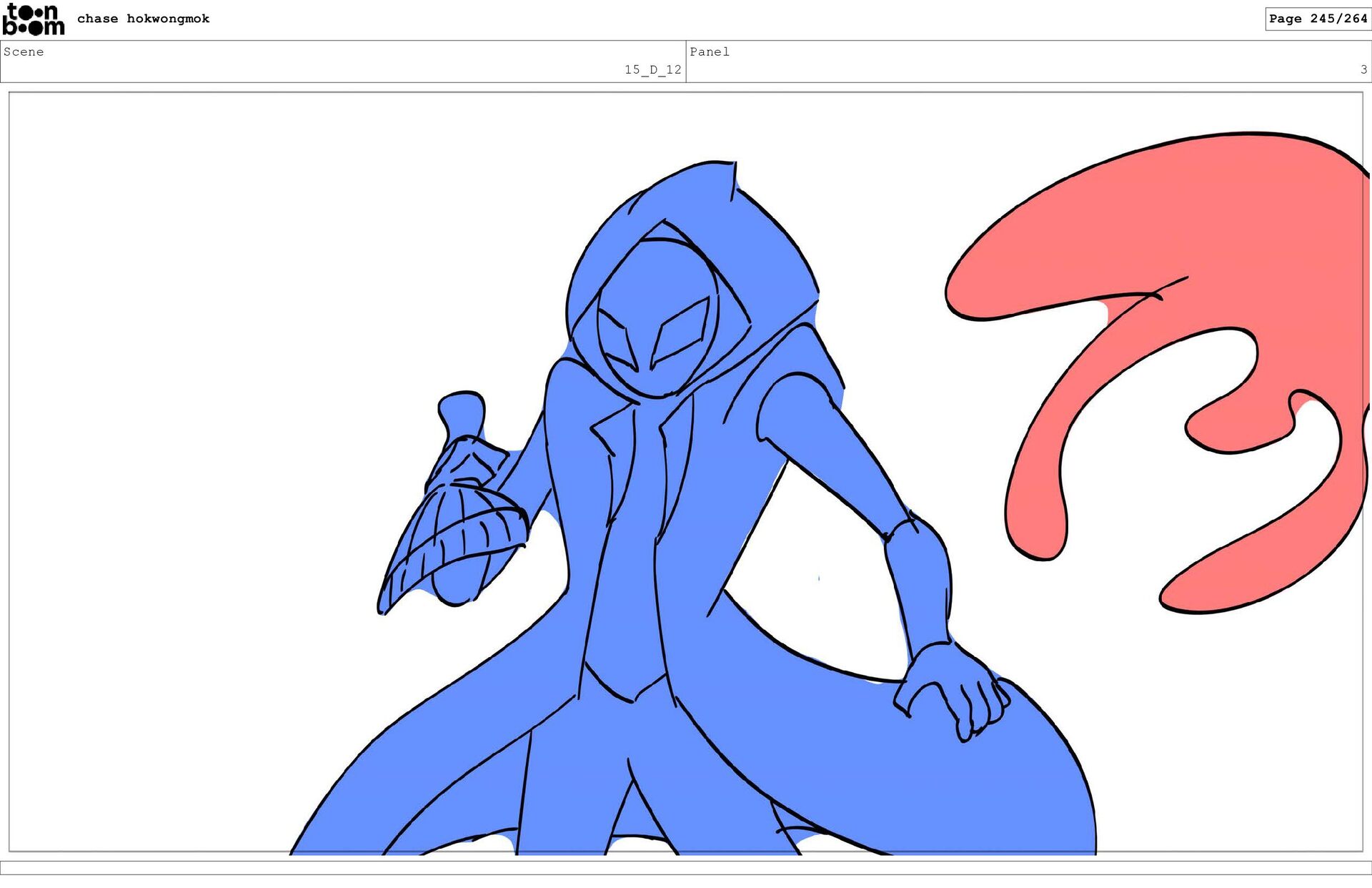Click the empty notes strip below the panel

click(686, 867)
